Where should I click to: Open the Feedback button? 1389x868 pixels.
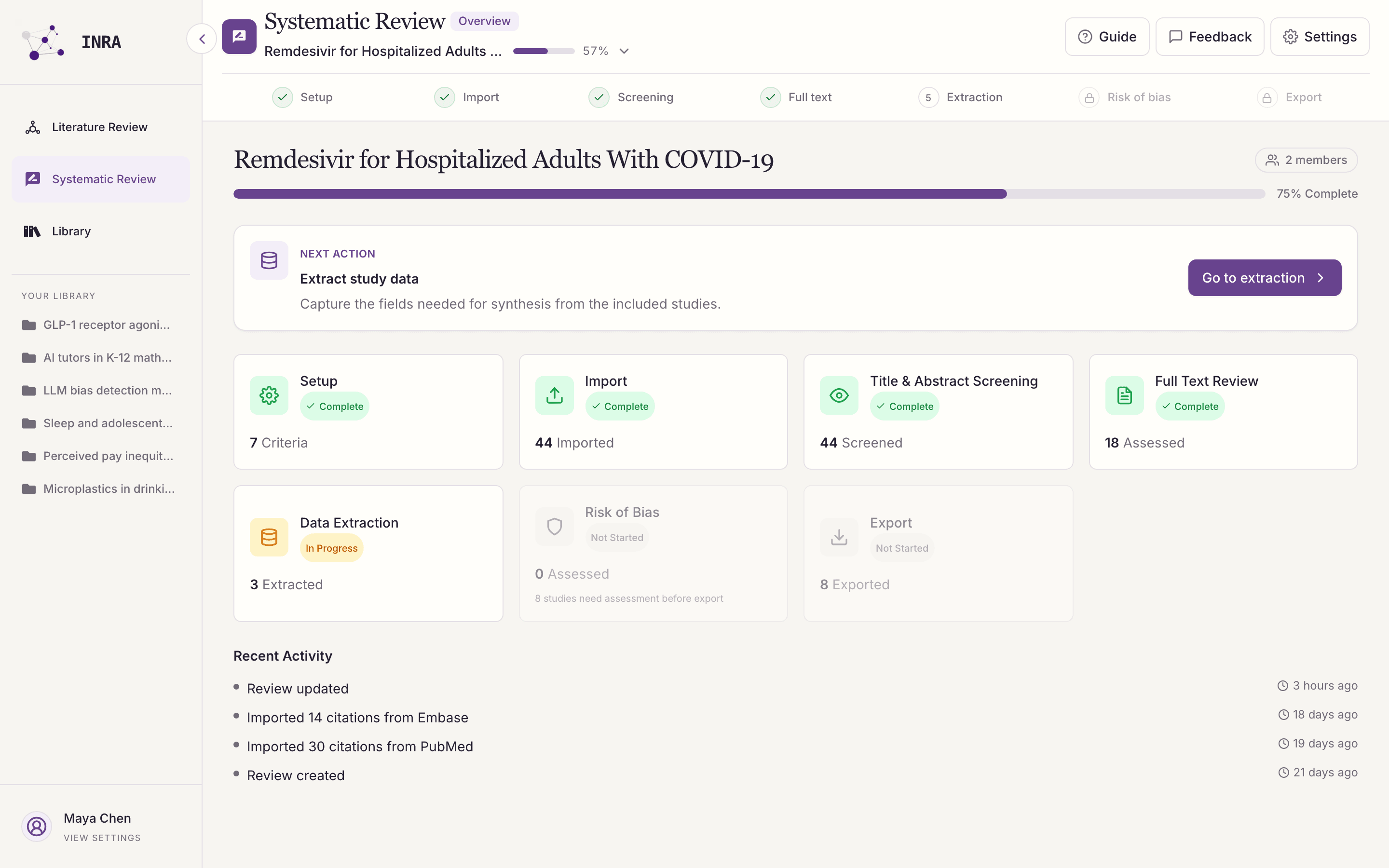pyautogui.click(x=1210, y=37)
